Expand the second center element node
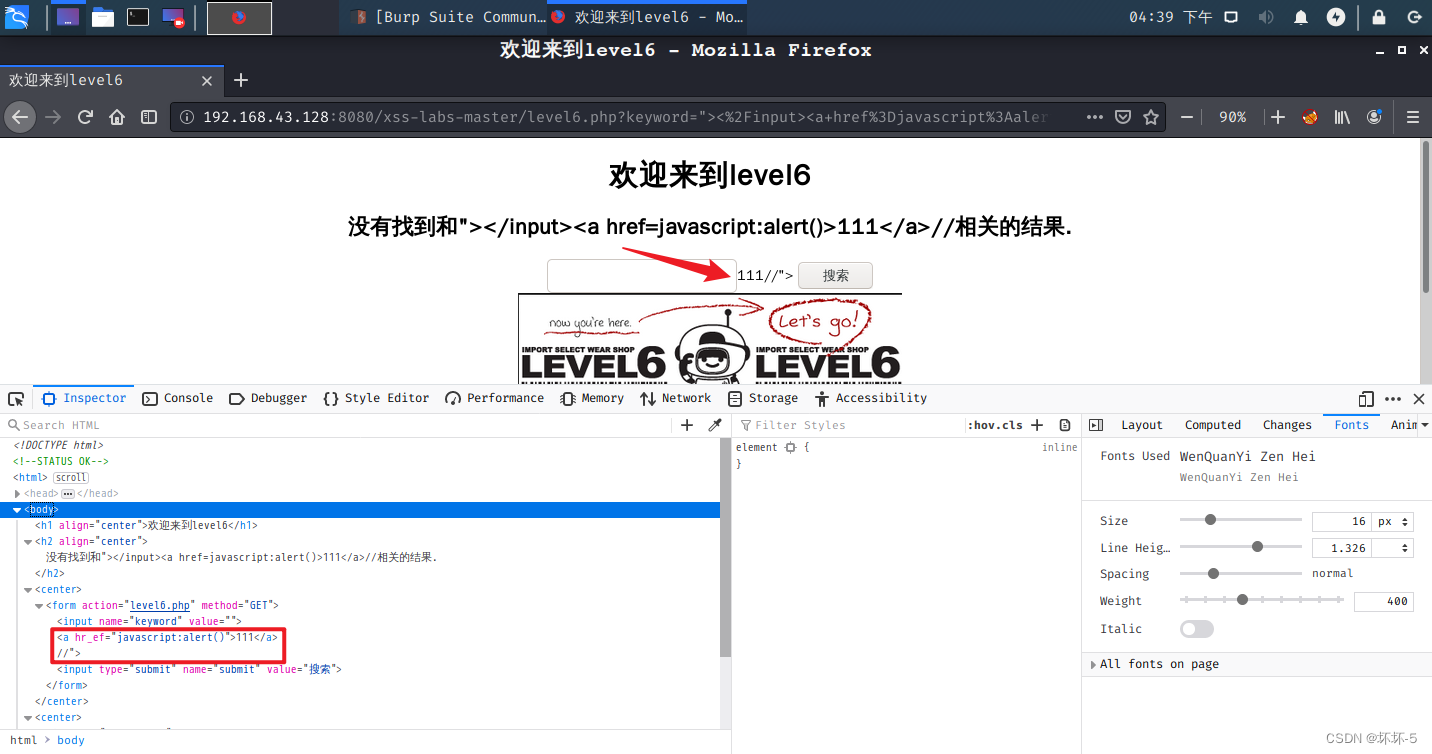Image resolution: width=1432 pixels, height=754 pixels. 27,718
